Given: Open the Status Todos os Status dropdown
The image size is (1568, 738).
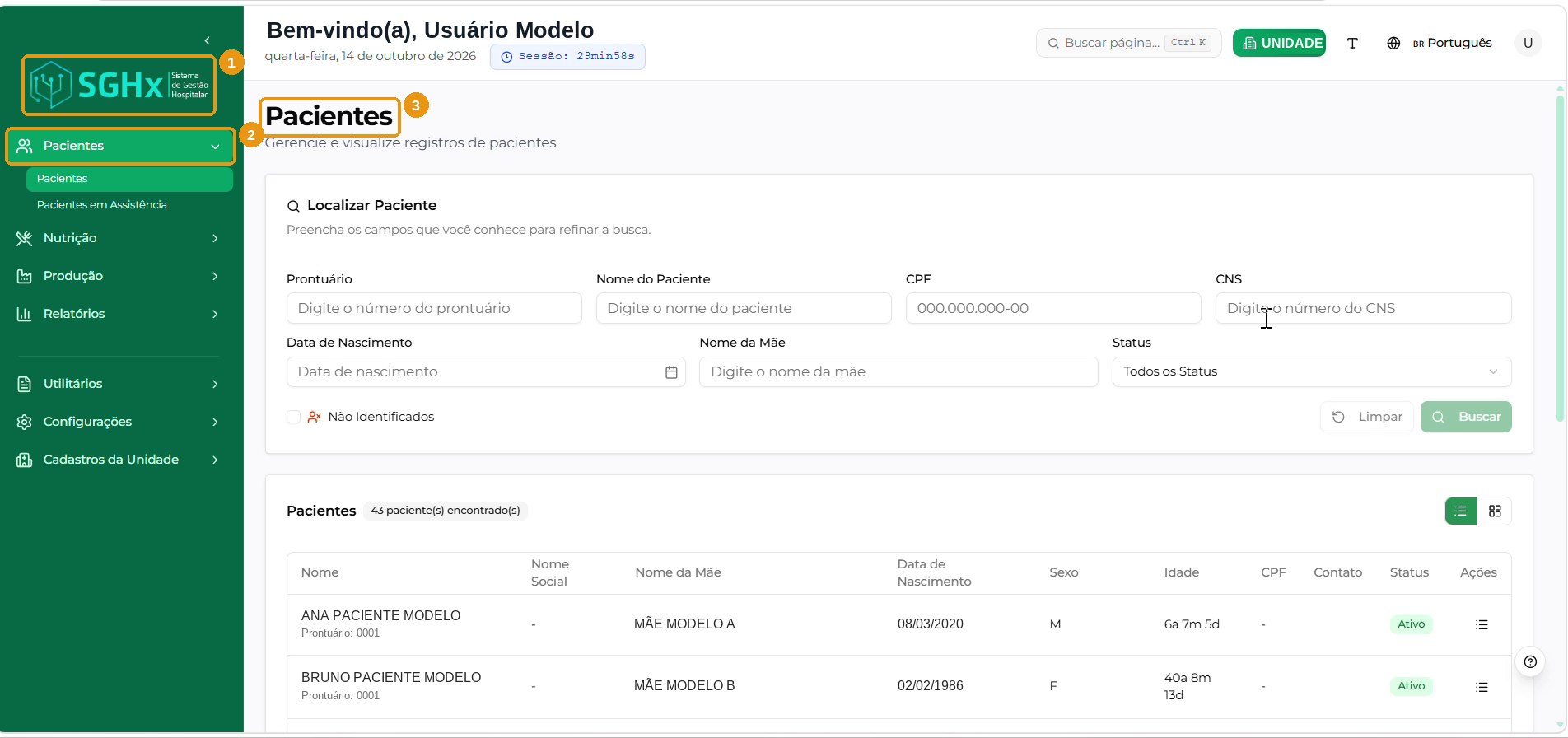Looking at the screenshot, I should click(x=1311, y=371).
